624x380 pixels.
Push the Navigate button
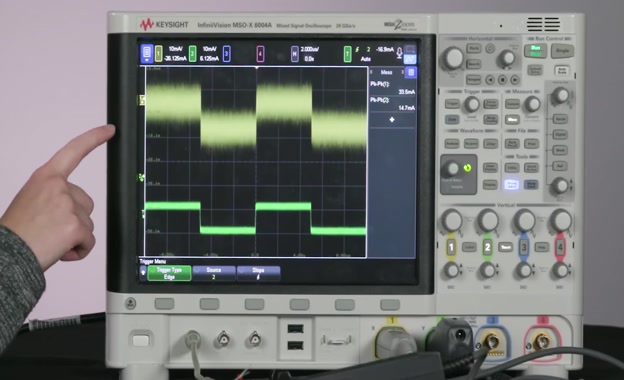(473, 80)
